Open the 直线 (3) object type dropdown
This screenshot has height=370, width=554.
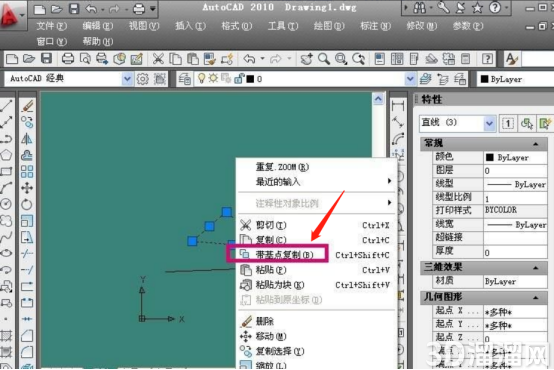pos(489,123)
